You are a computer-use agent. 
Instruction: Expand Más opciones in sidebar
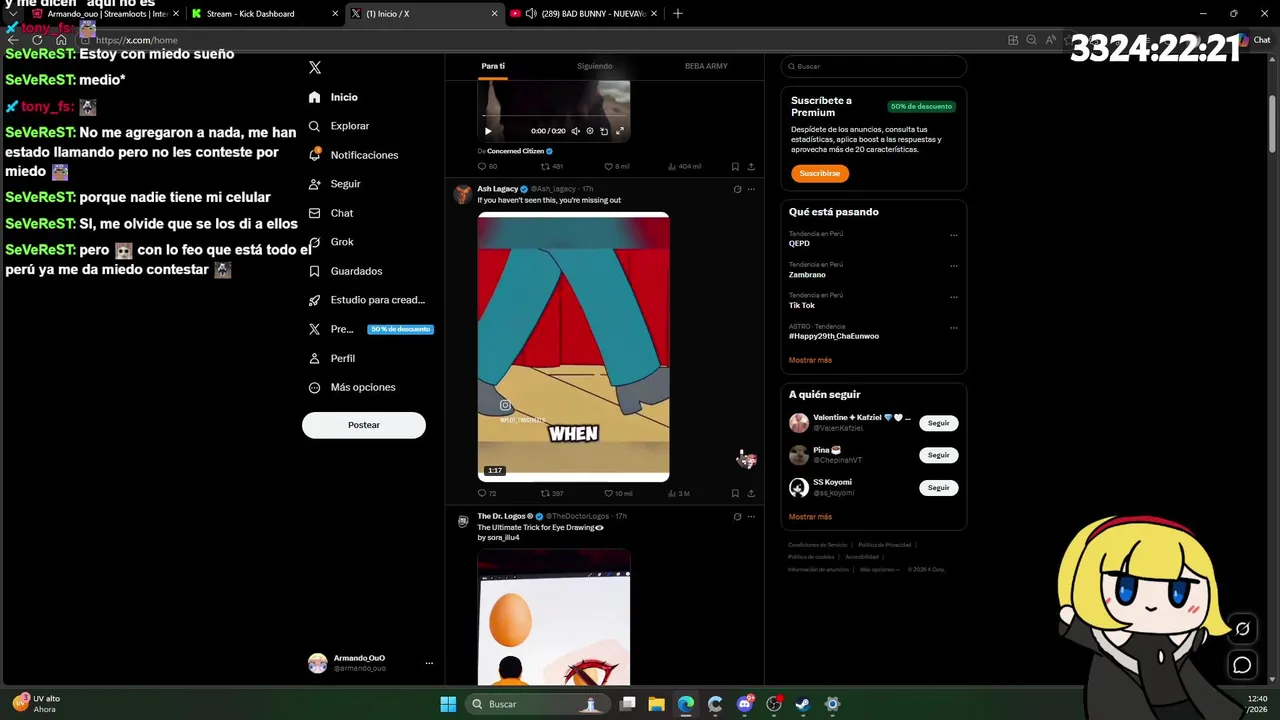pyautogui.click(x=350, y=387)
